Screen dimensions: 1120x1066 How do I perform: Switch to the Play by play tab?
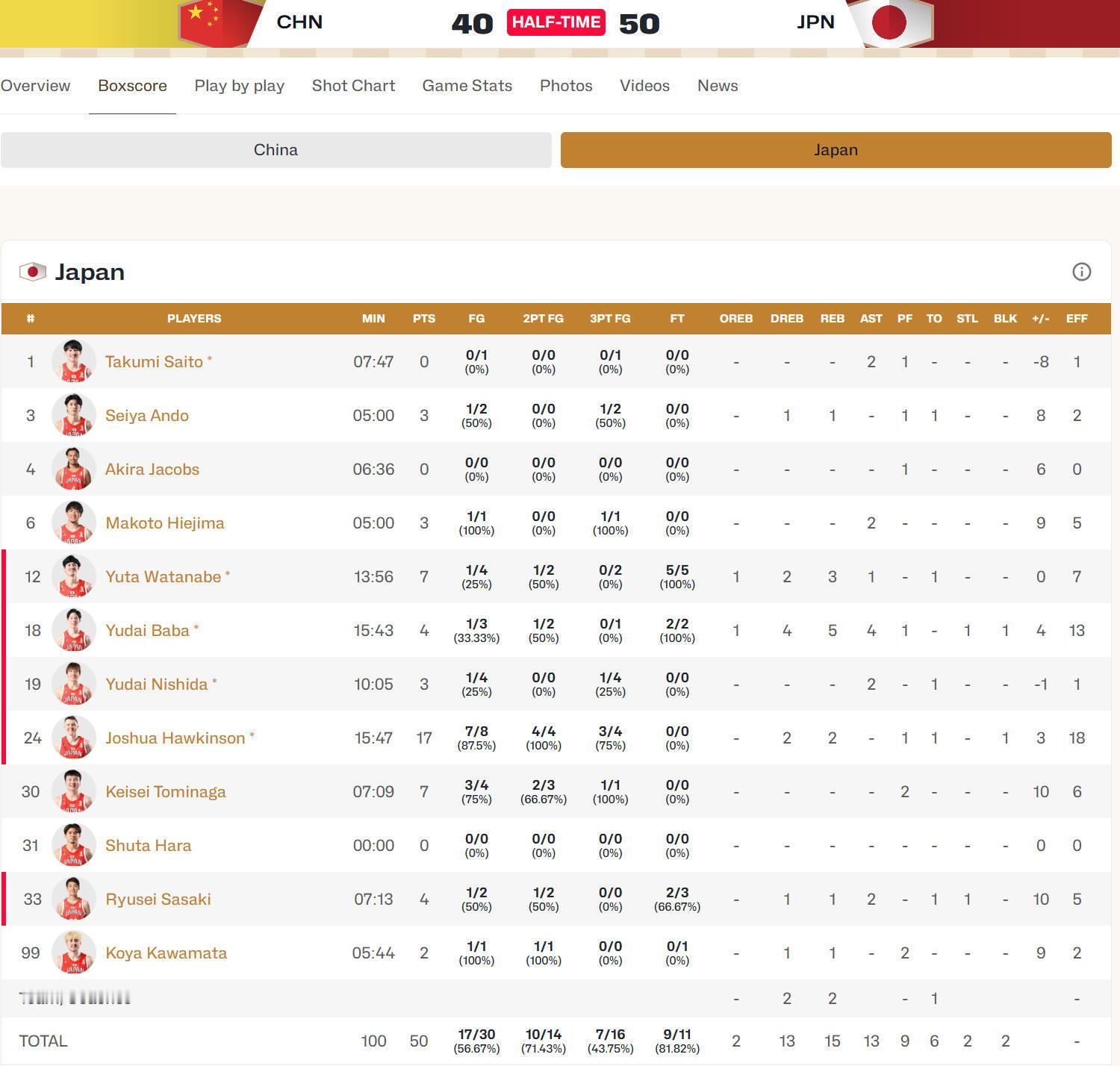[239, 86]
